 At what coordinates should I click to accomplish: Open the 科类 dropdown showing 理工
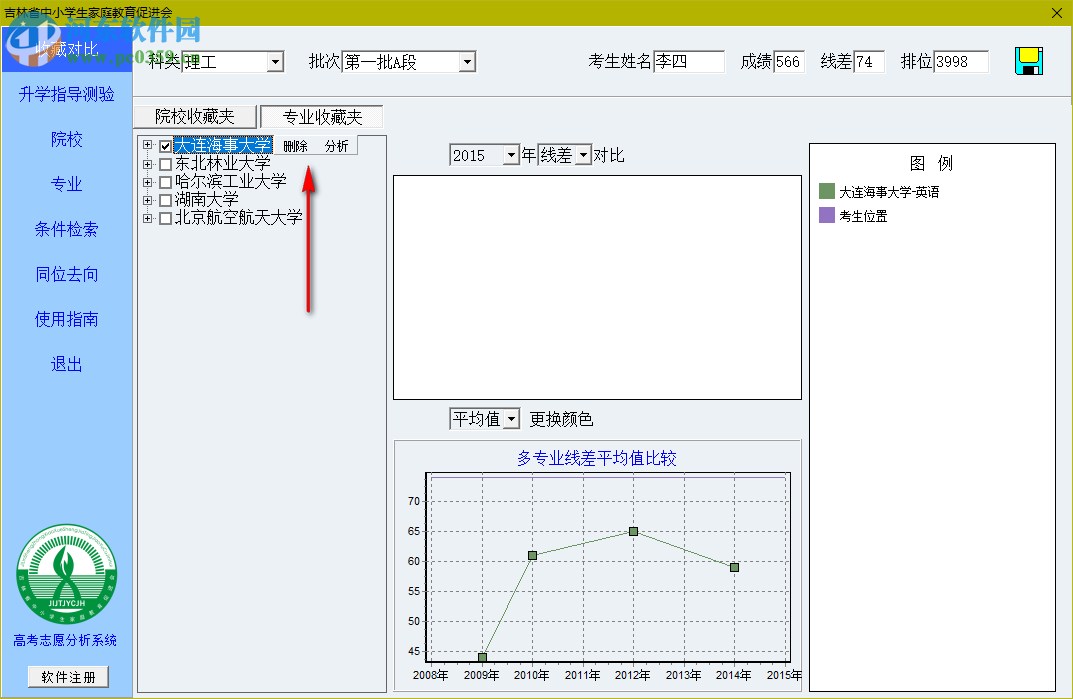coord(274,61)
